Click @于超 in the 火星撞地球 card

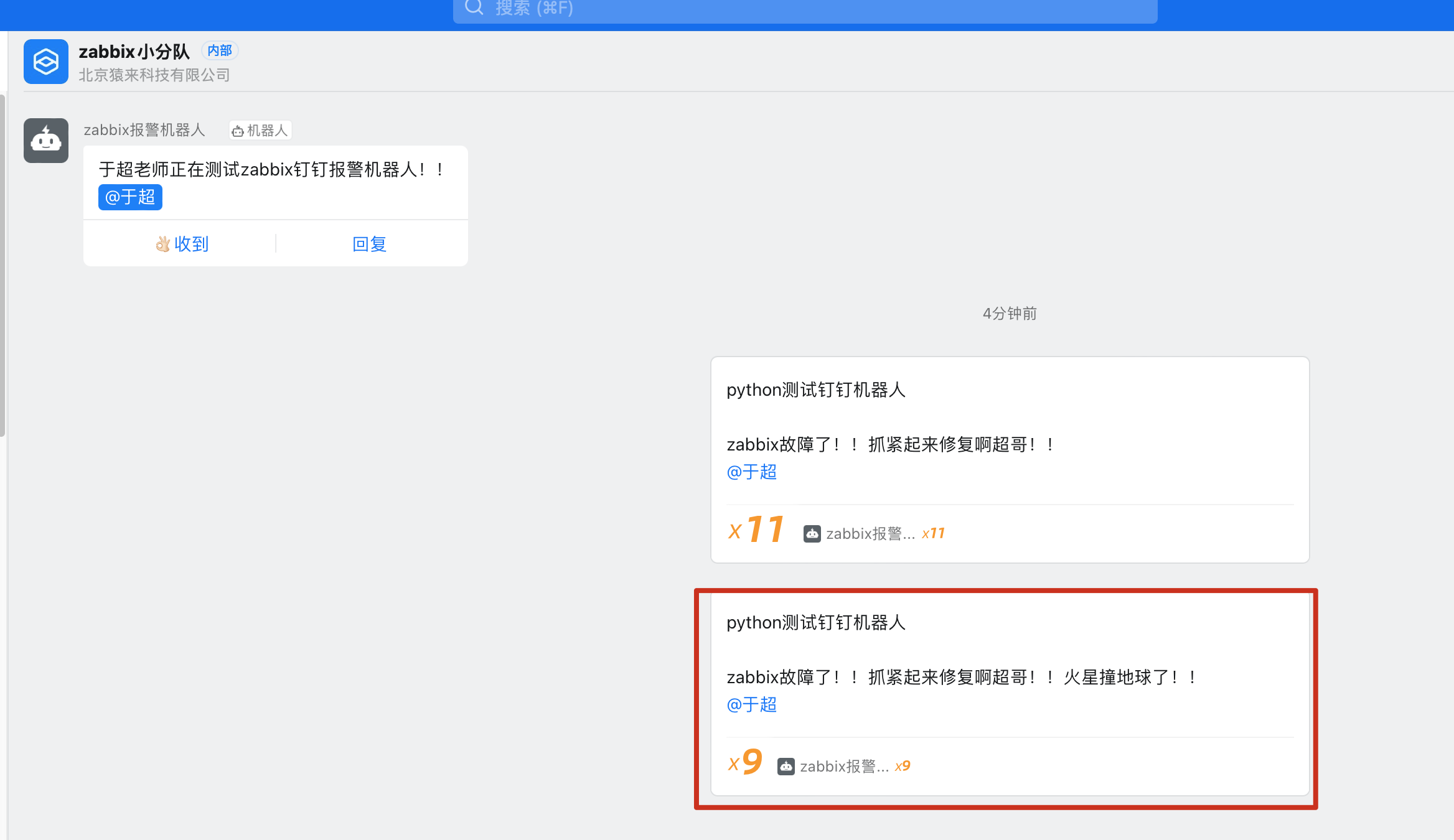pyautogui.click(x=751, y=705)
